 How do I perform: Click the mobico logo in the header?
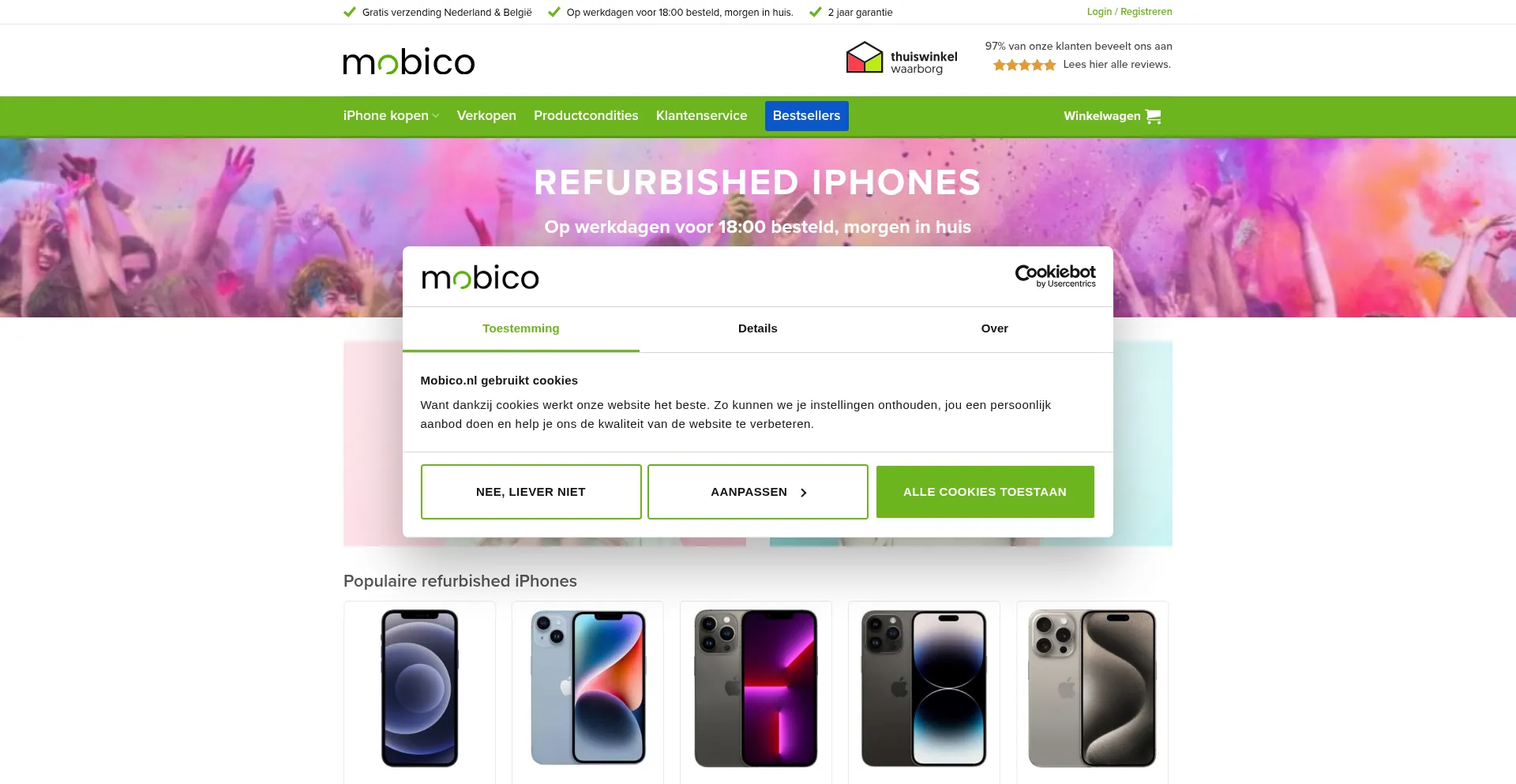click(x=409, y=61)
